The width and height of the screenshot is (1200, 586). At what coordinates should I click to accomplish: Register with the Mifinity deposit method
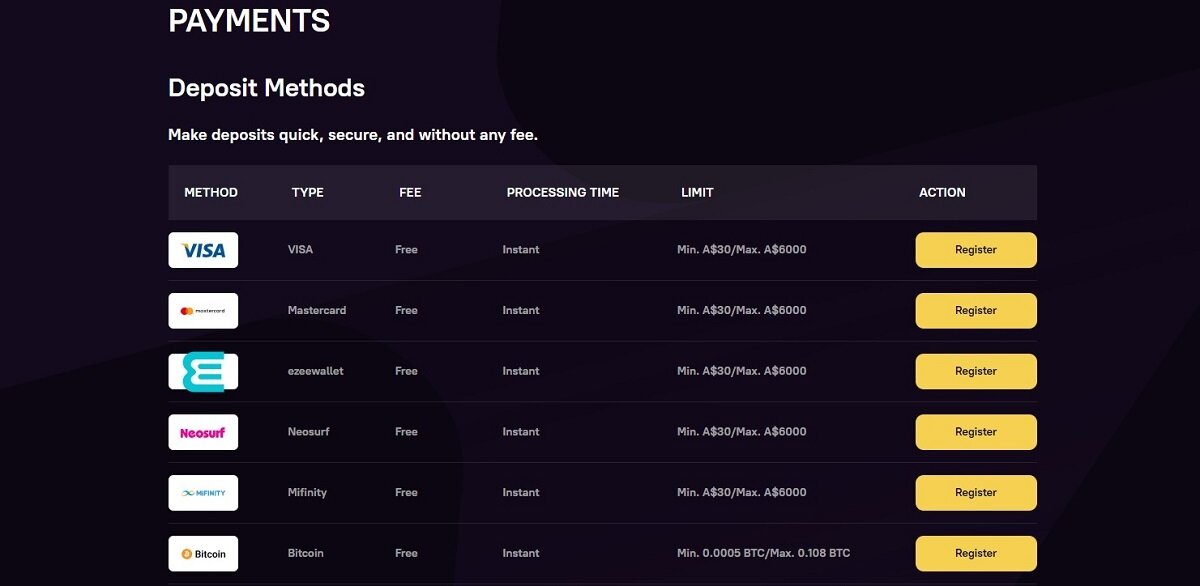pos(976,493)
